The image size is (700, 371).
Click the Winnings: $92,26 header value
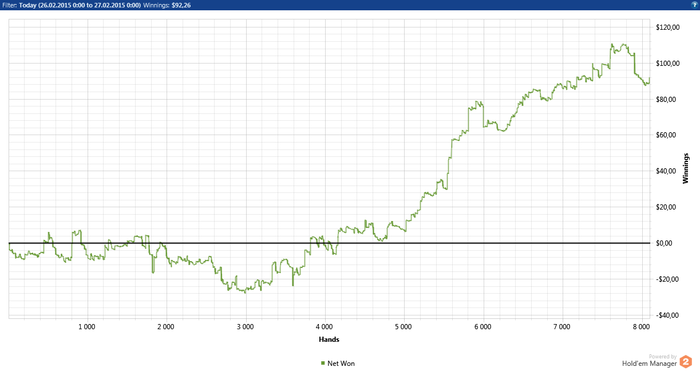click(167, 5)
